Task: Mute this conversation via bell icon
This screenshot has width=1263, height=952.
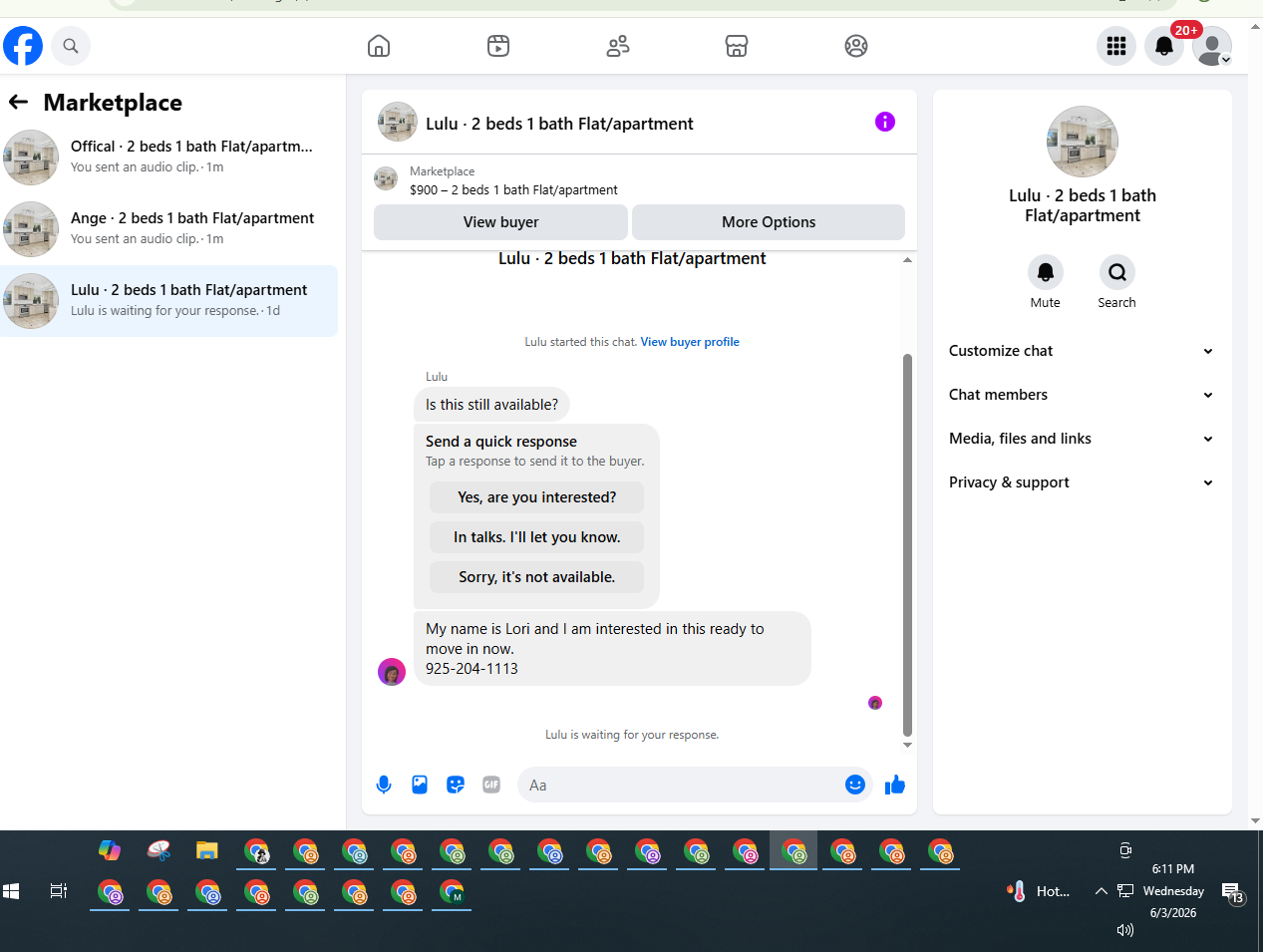Action: [1046, 272]
